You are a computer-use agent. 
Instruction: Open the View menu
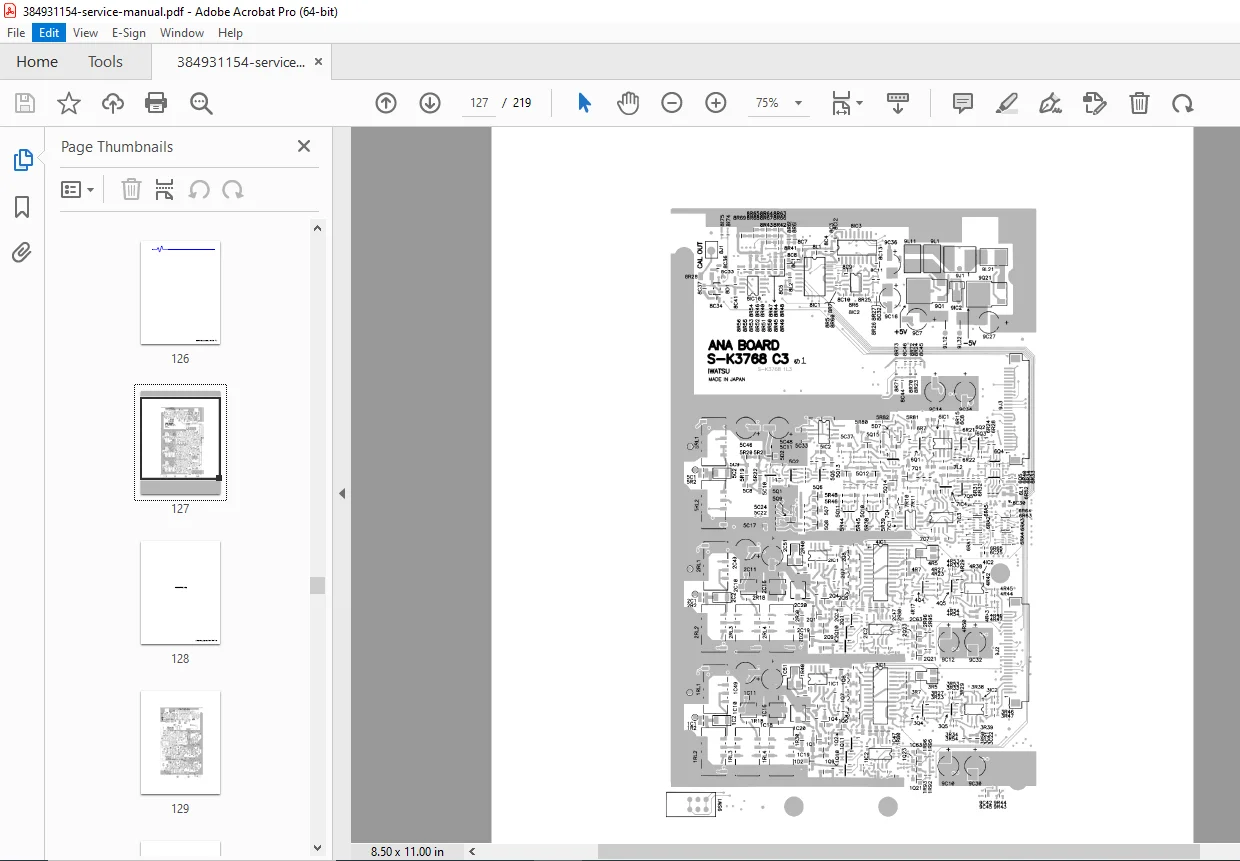(x=85, y=33)
